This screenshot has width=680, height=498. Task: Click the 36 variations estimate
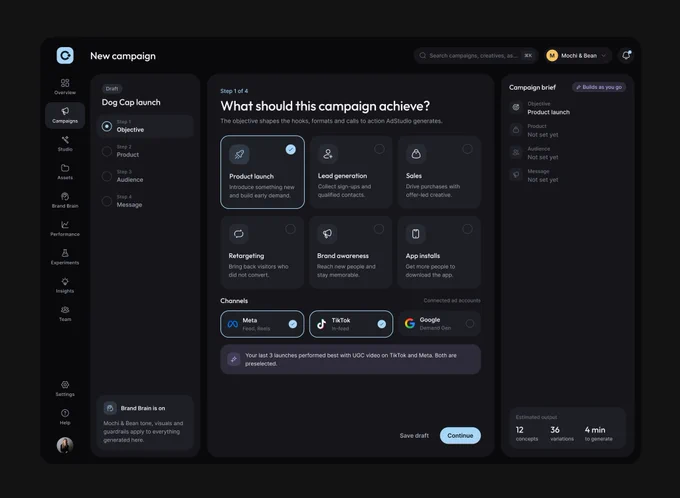[x=562, y=433]
